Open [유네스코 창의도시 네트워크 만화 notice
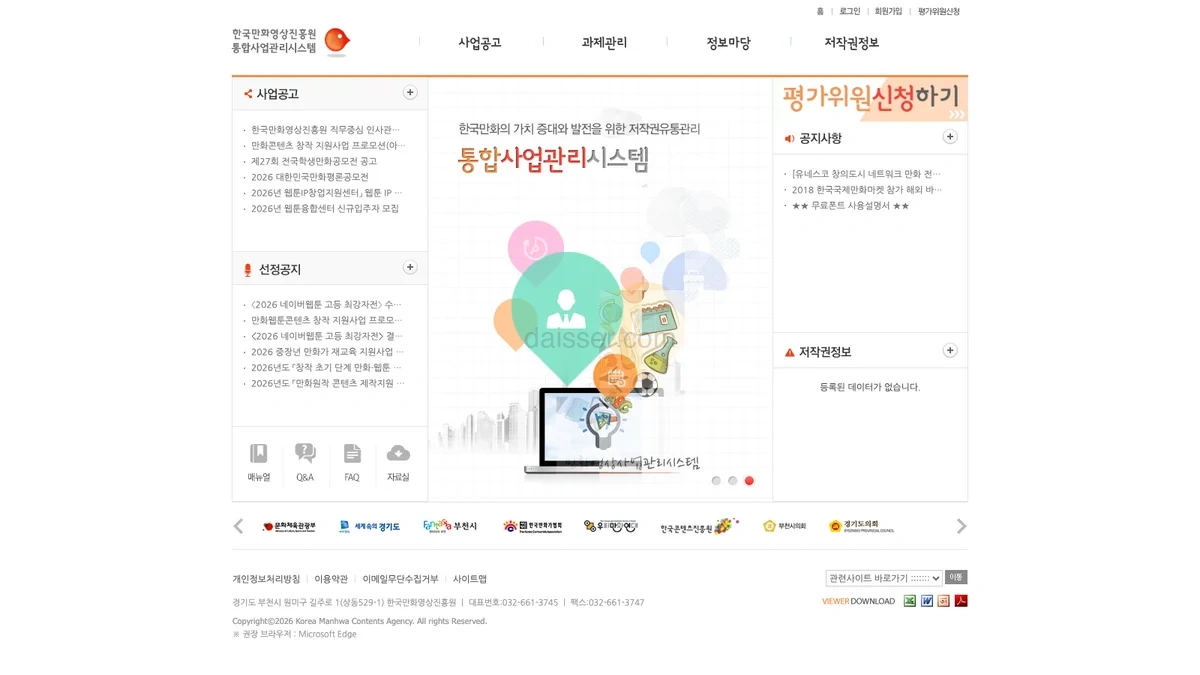 pyautogui.click(x=867, y=174)
